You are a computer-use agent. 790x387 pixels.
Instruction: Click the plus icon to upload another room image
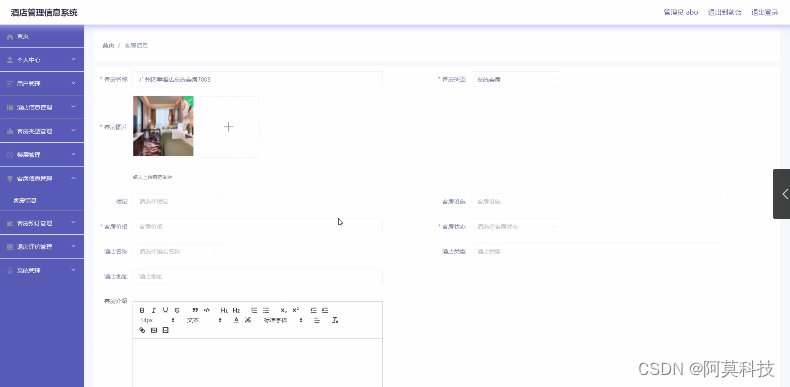(x=228, y=126)
